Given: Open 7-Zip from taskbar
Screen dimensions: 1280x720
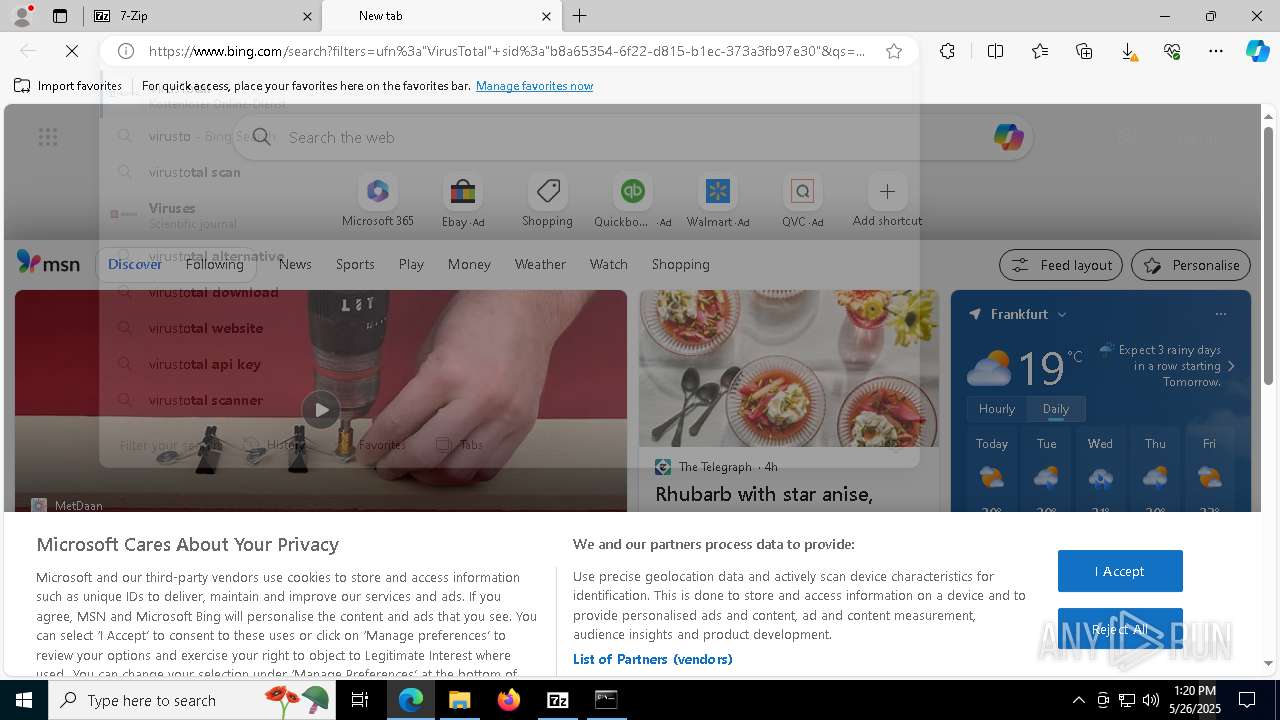Looking at the screenshot, I should click(557, 700).
